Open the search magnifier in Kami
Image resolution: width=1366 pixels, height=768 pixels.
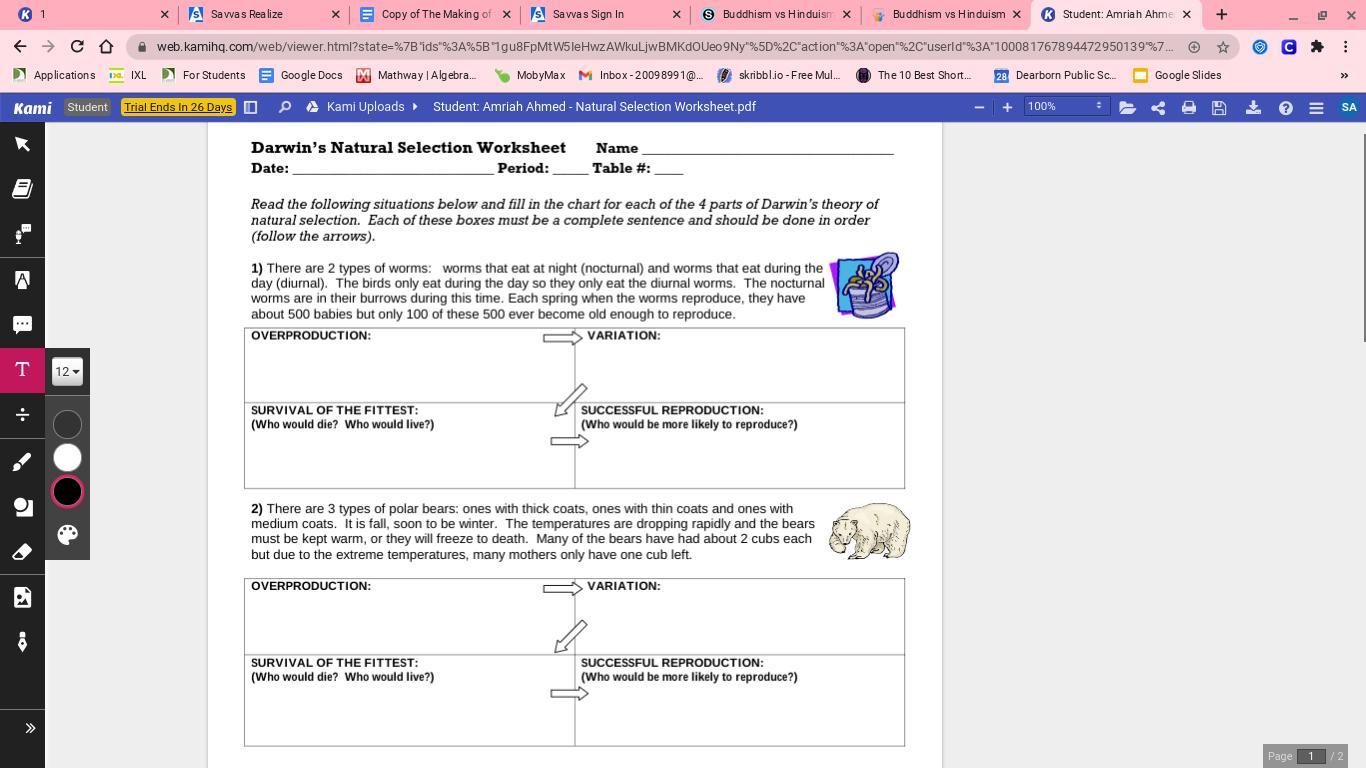pos(284,107)
